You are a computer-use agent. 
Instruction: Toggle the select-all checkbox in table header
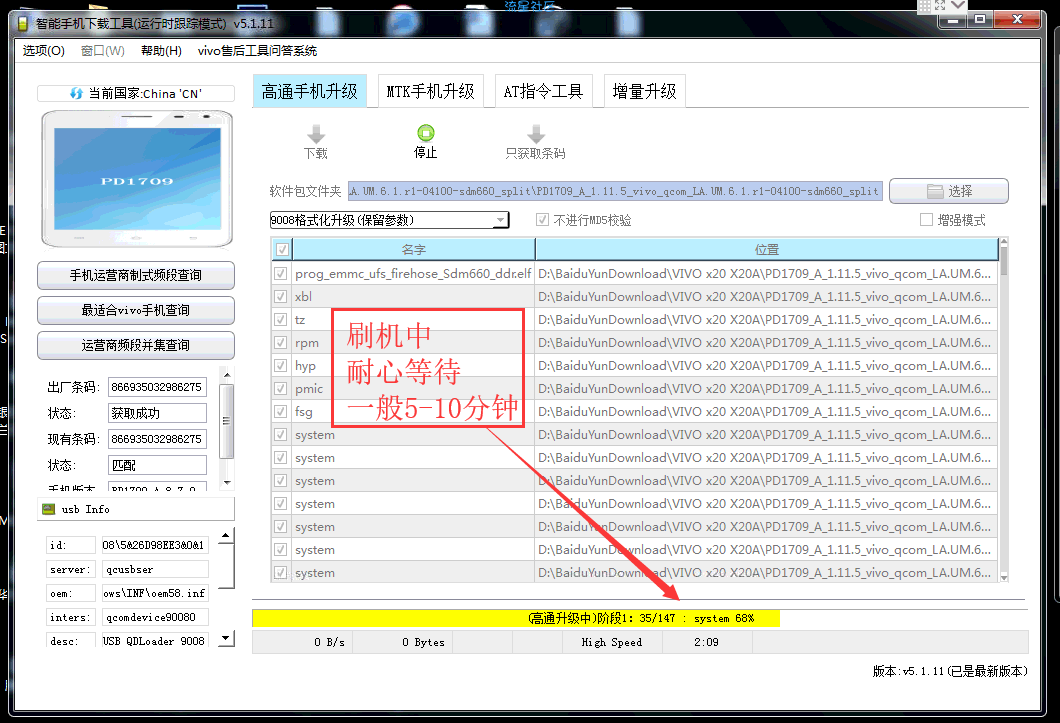pyautogui.click(x=282, y=250)
